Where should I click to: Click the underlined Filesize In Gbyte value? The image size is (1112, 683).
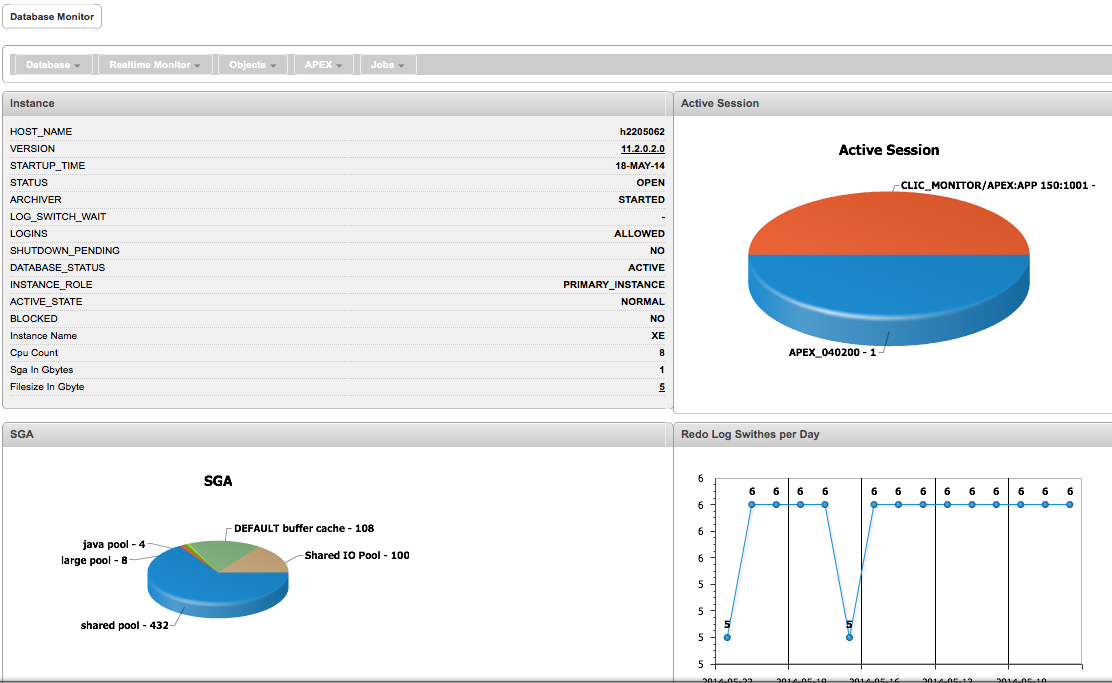pos(661,386)
